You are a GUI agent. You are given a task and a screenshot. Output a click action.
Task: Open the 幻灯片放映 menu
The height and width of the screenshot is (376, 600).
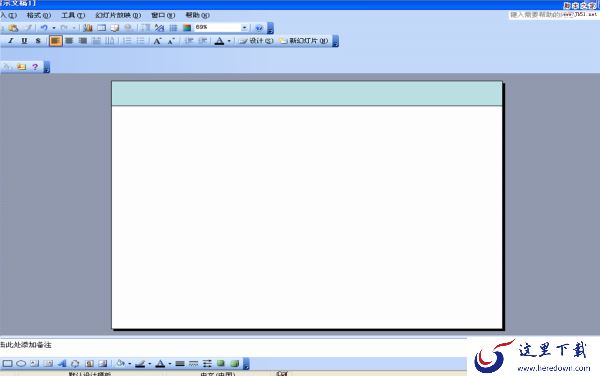118,15
